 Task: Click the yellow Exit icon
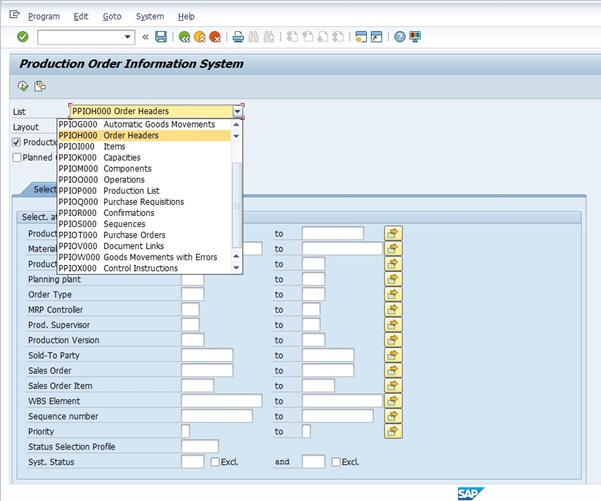click(x=200, y=37)
